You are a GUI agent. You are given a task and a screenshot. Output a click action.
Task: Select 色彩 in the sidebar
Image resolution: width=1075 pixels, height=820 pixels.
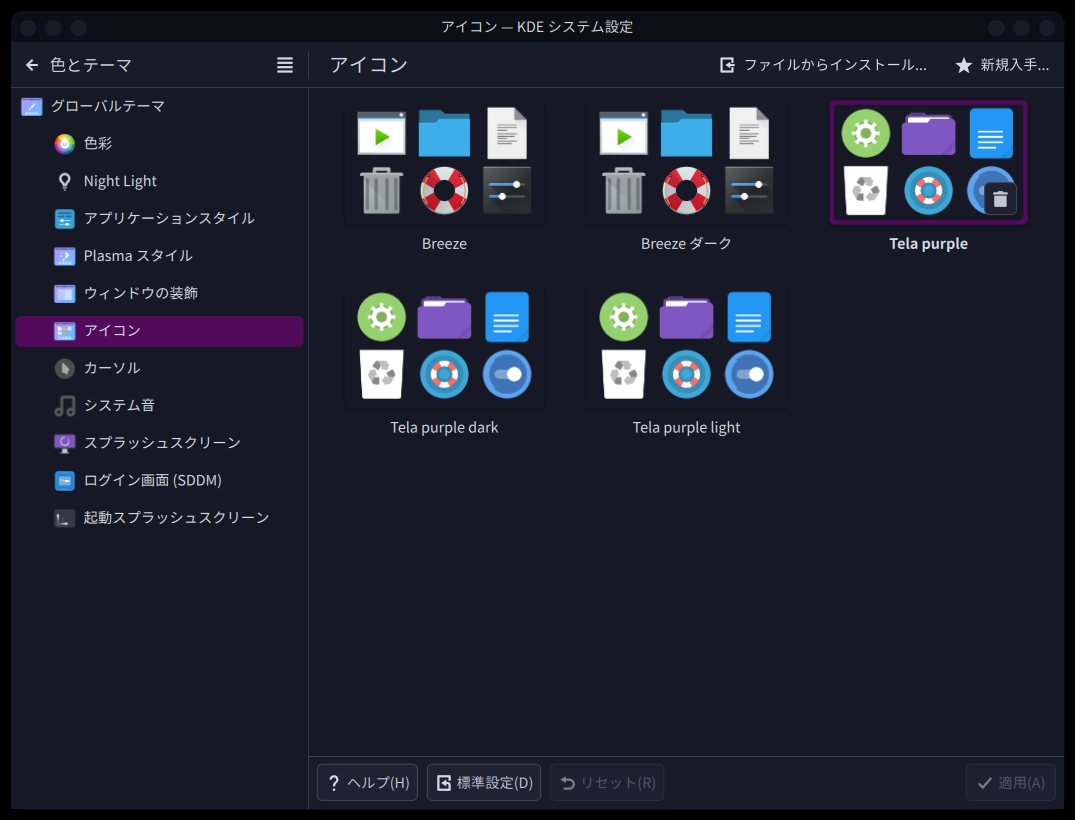159,143
